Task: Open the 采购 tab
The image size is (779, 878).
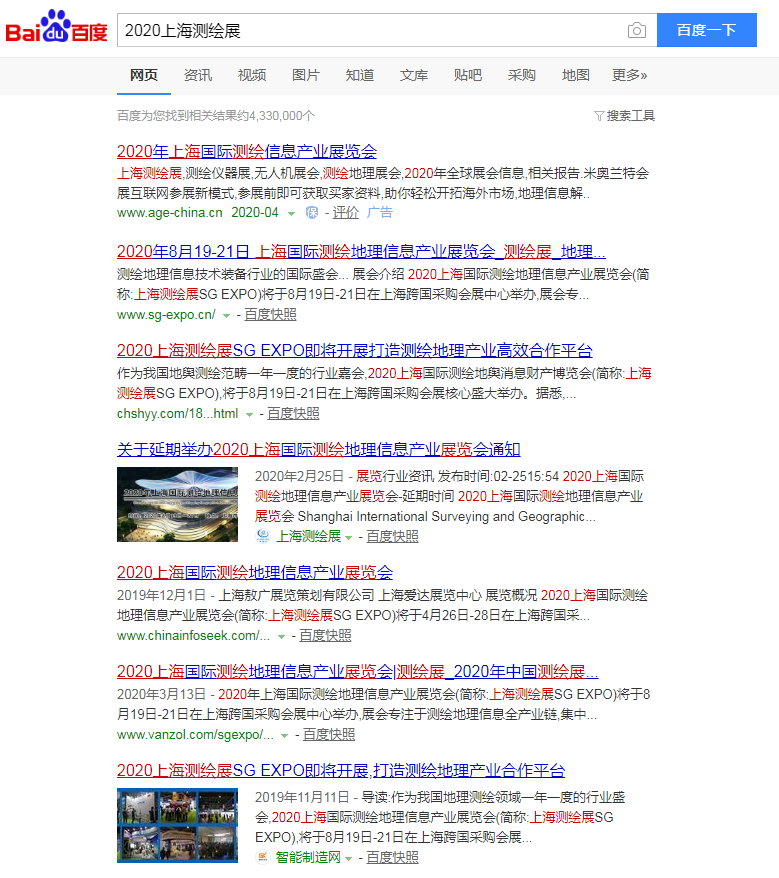Action: click(521, 75)
